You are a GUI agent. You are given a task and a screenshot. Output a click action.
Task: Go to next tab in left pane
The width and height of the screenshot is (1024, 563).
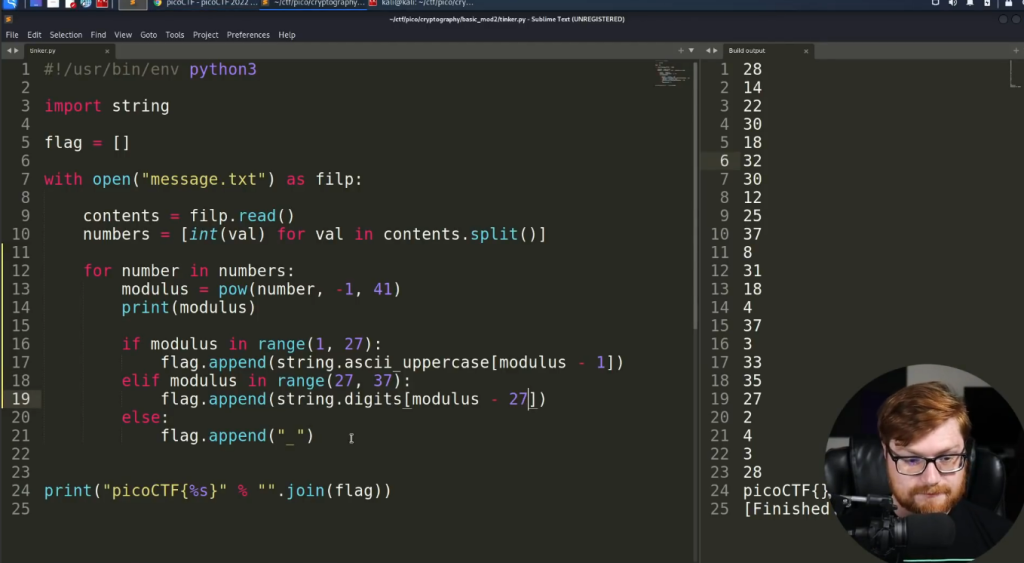pos(16,50)
